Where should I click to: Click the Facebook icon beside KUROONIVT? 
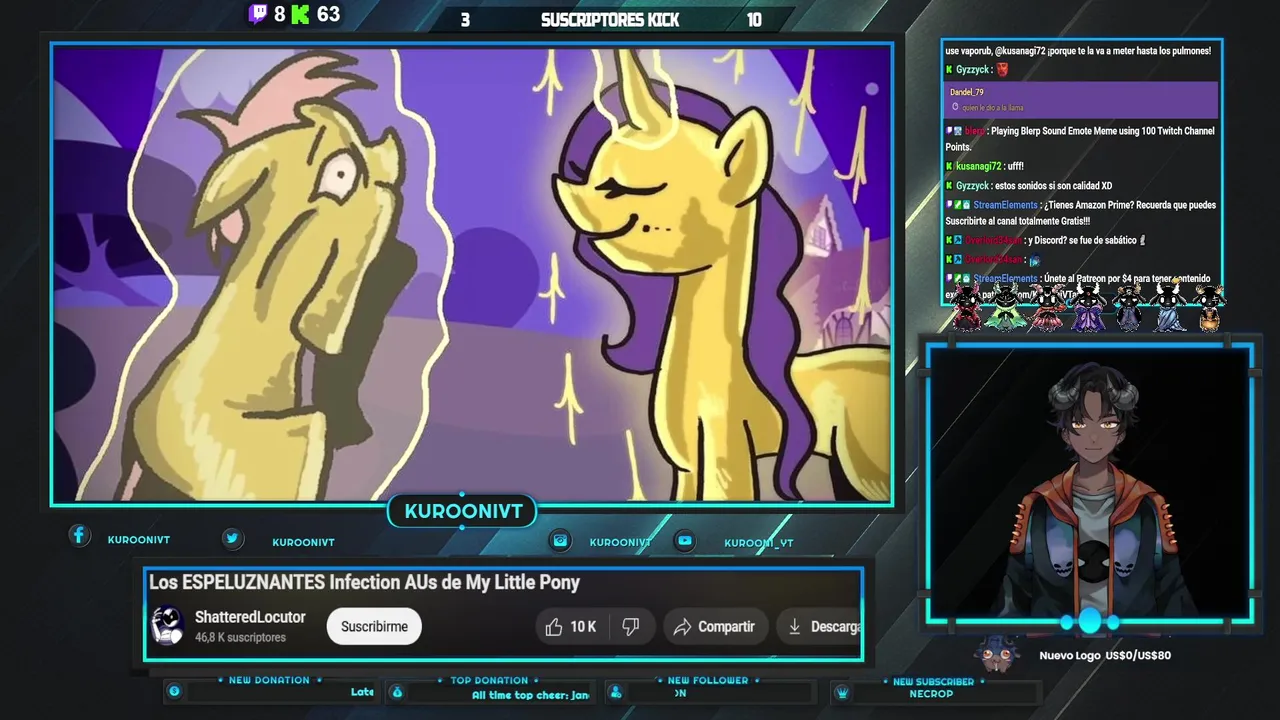pyautogui.click(x=79, y=535)
